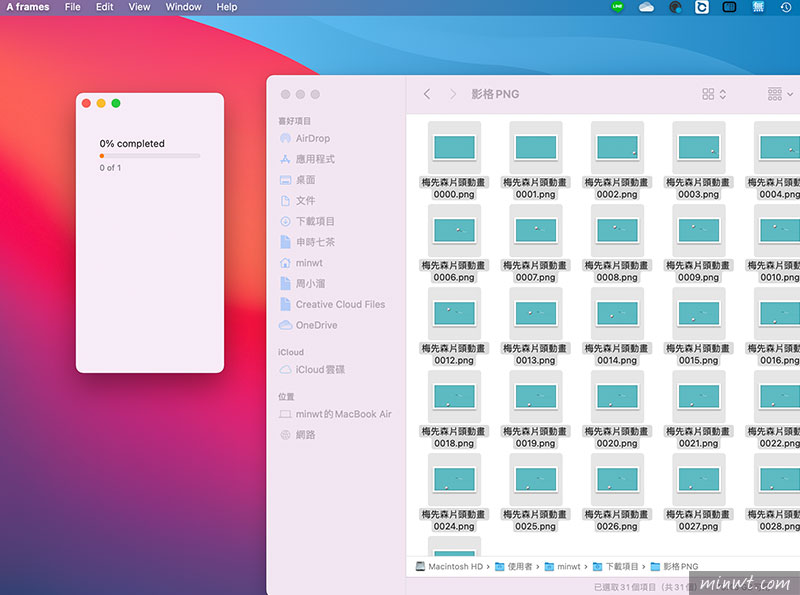Viewport: 800px width, 595px height.
Task: Click Macintosh HD in path bar
Action: (449, 566)
